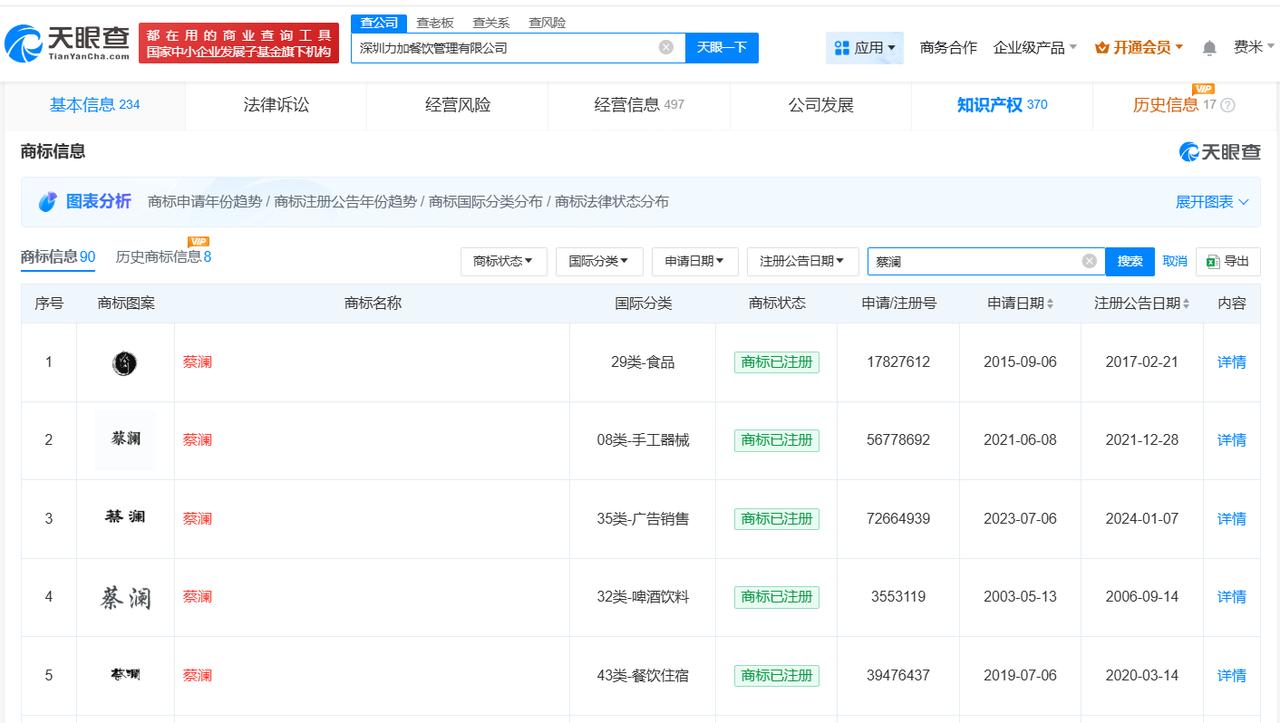Viewport: 1280px width, 723px height.
Task: Click the TianYanCha logo at top left
Action: (x=67, y=42)
